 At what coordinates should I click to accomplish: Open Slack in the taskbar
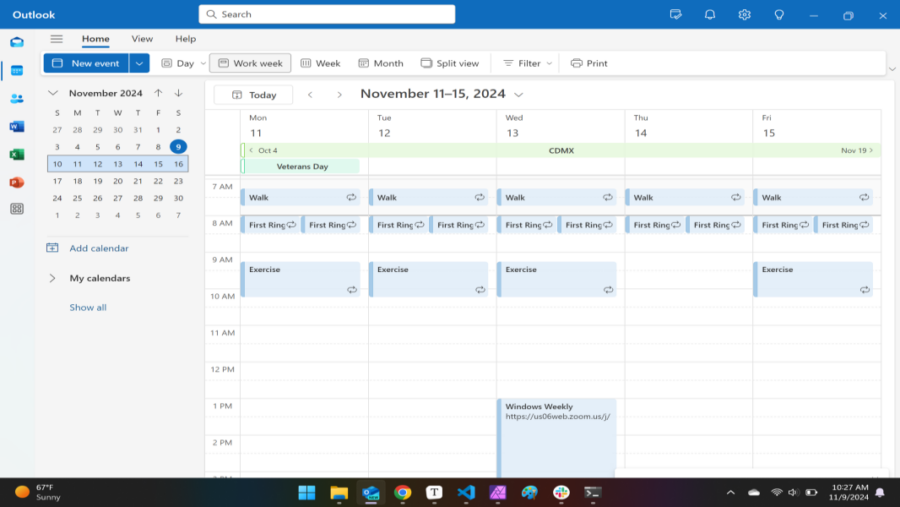[x=561, y=493]
